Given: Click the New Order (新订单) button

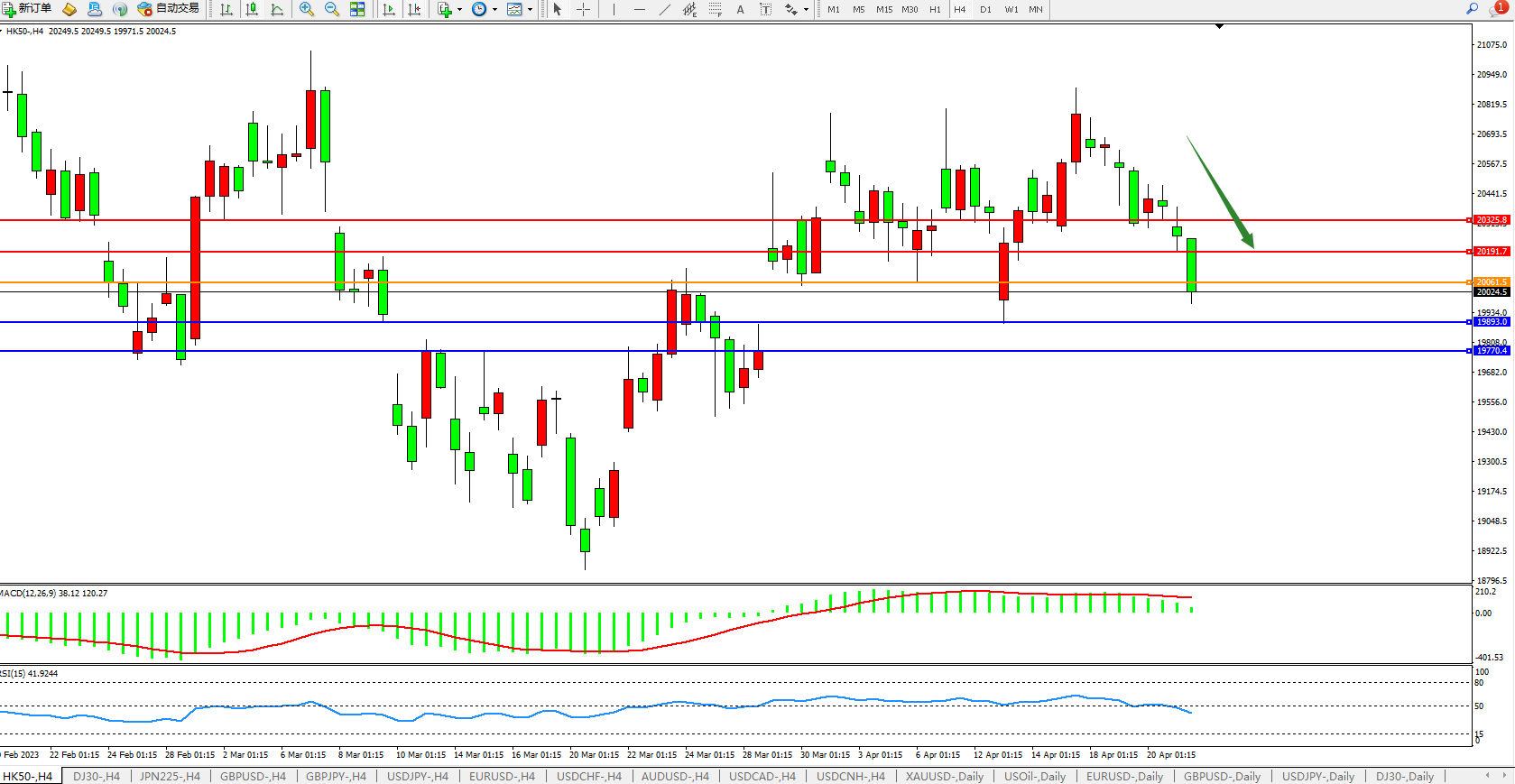Looking at the screenshot, I should (x=27, y=9).
